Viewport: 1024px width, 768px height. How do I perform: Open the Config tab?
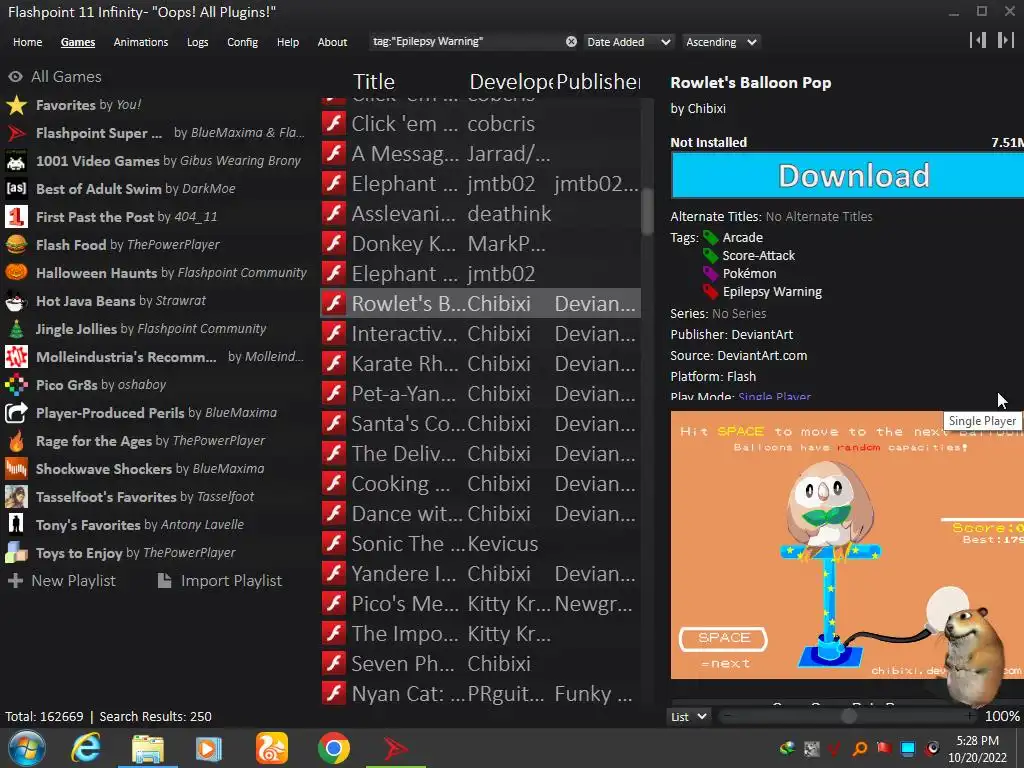(242, 42)
